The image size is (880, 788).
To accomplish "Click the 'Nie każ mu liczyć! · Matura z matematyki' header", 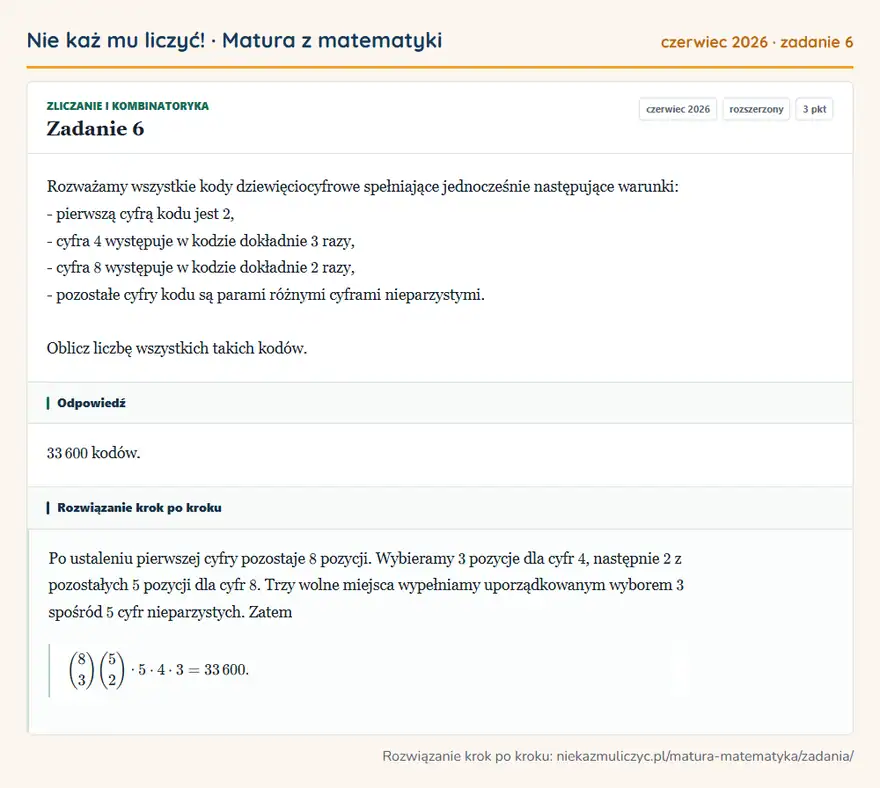I will pyautogui.click(x=234, y=41).
